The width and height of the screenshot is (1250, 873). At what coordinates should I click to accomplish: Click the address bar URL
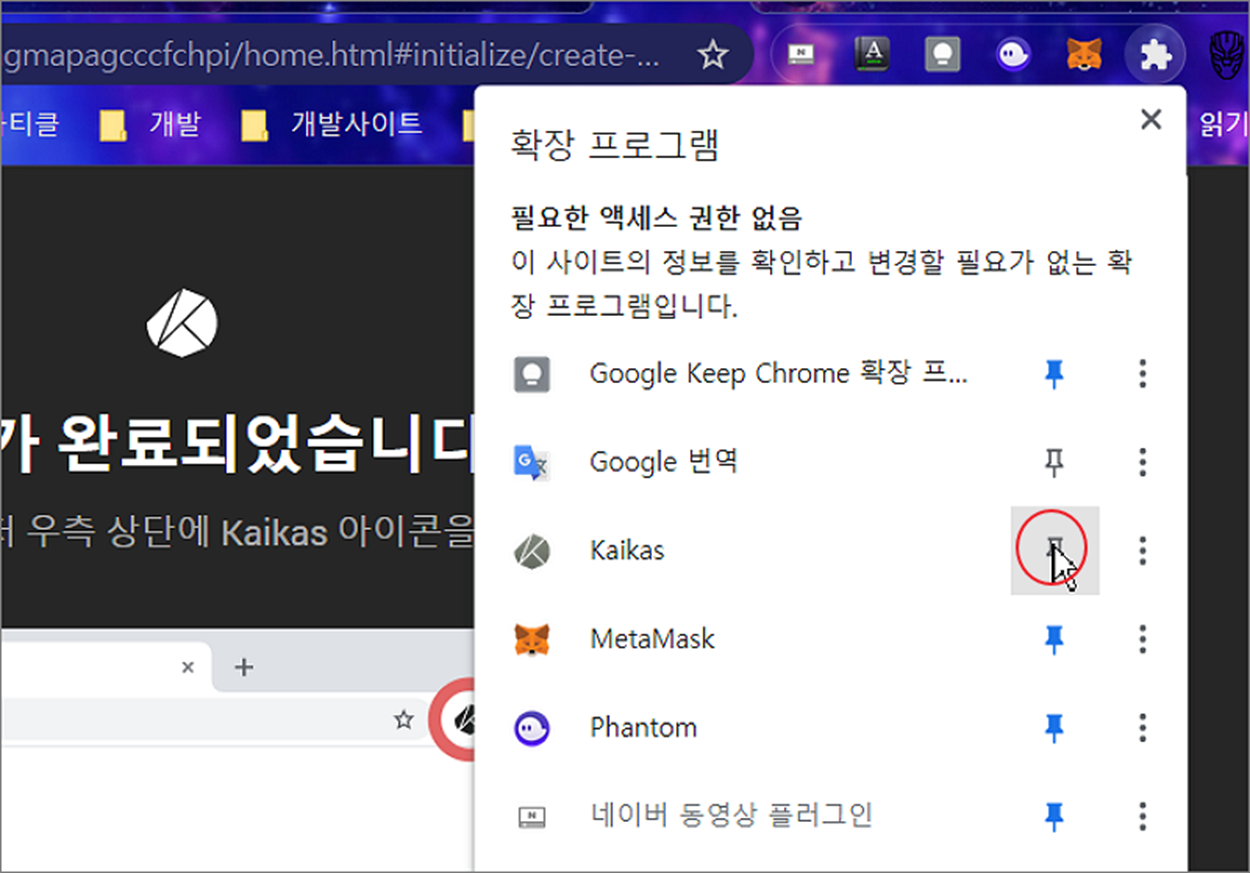click(x=330, y=55)
